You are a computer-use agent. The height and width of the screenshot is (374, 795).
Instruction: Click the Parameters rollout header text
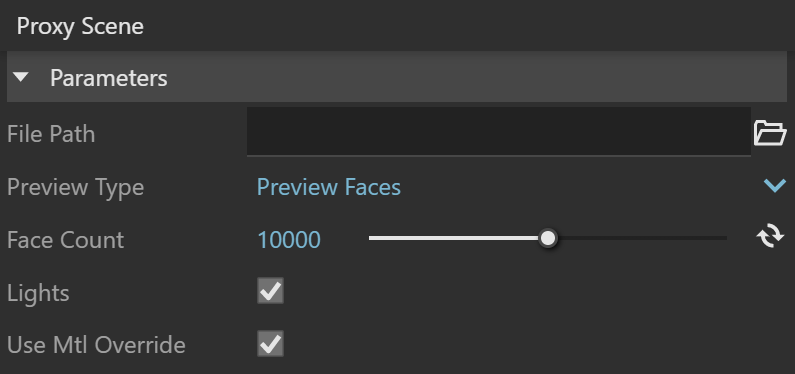(109, 78)
